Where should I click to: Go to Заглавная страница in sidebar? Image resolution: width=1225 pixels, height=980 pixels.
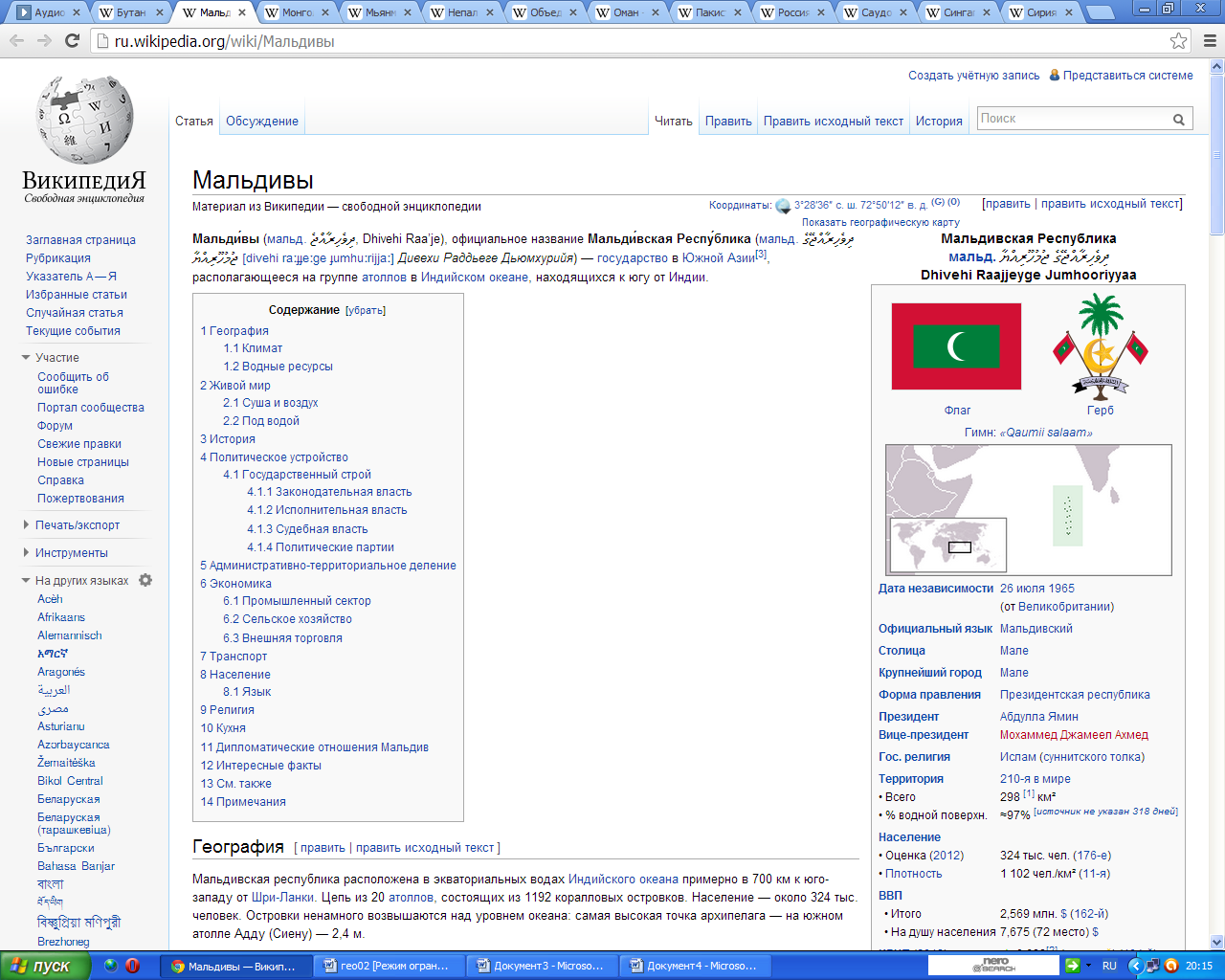coord(80,240)
